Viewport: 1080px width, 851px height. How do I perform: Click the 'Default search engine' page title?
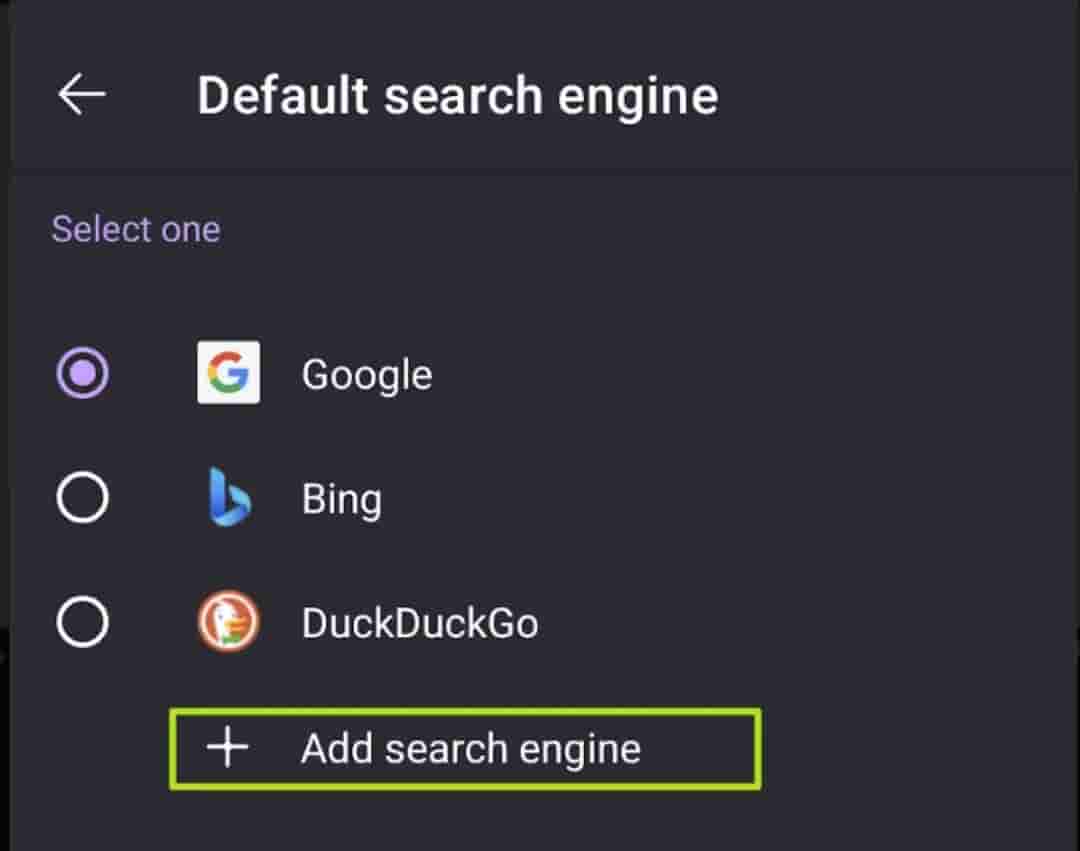tap(457, 96)
